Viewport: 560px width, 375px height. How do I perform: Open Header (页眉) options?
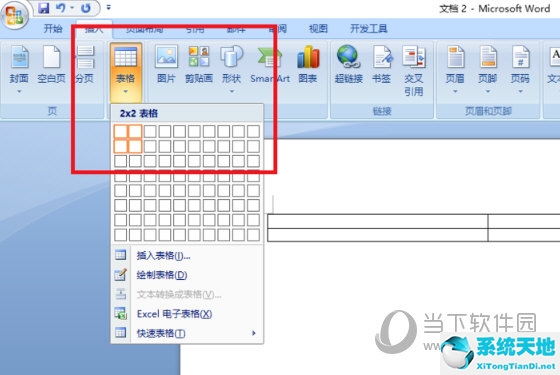[x=455, y=69]
